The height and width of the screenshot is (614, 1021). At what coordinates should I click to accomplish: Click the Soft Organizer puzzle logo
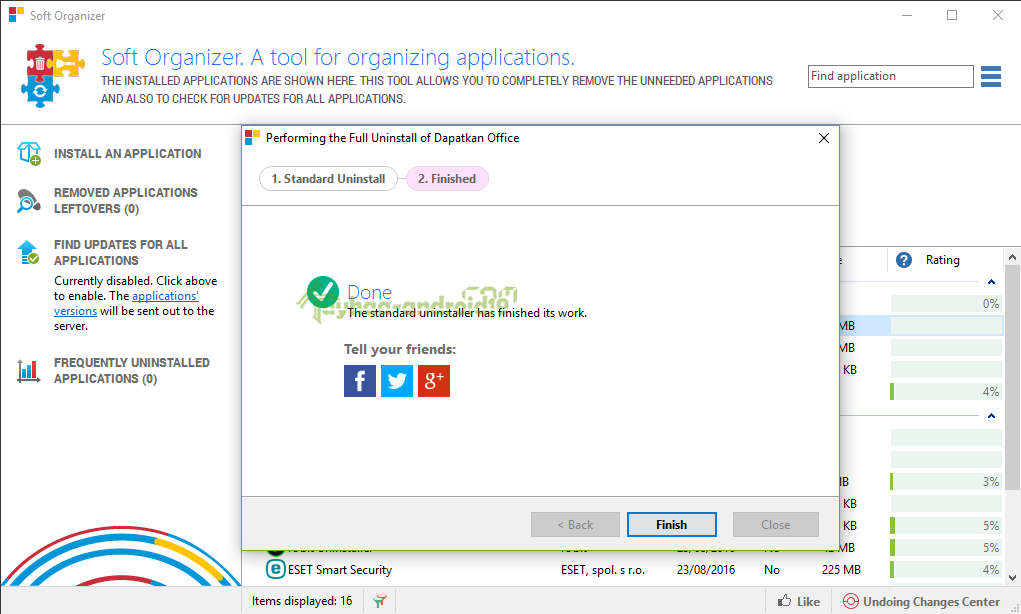pos(53,76)
